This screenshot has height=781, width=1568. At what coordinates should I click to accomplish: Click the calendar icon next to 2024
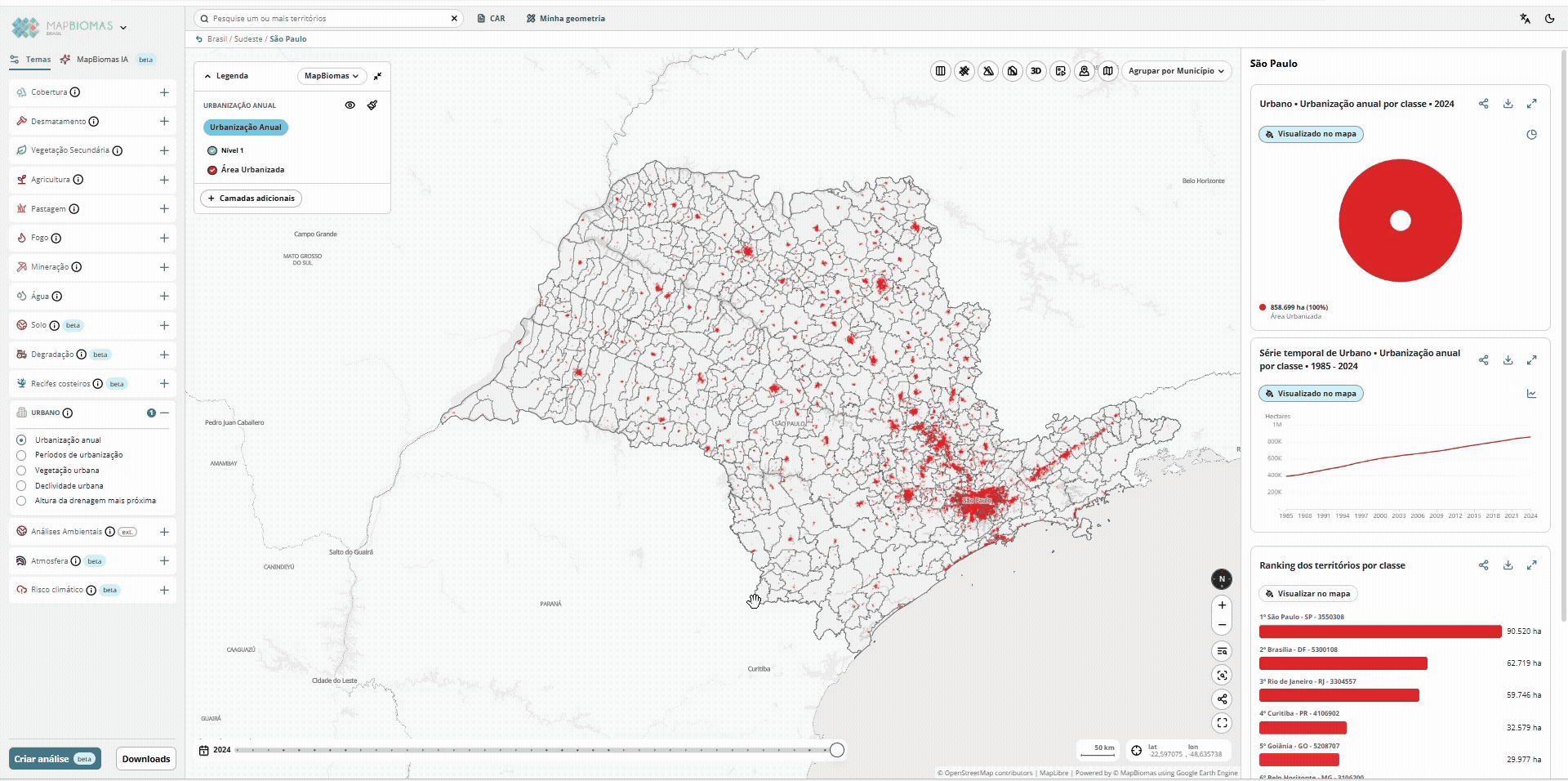coord(204,750)
